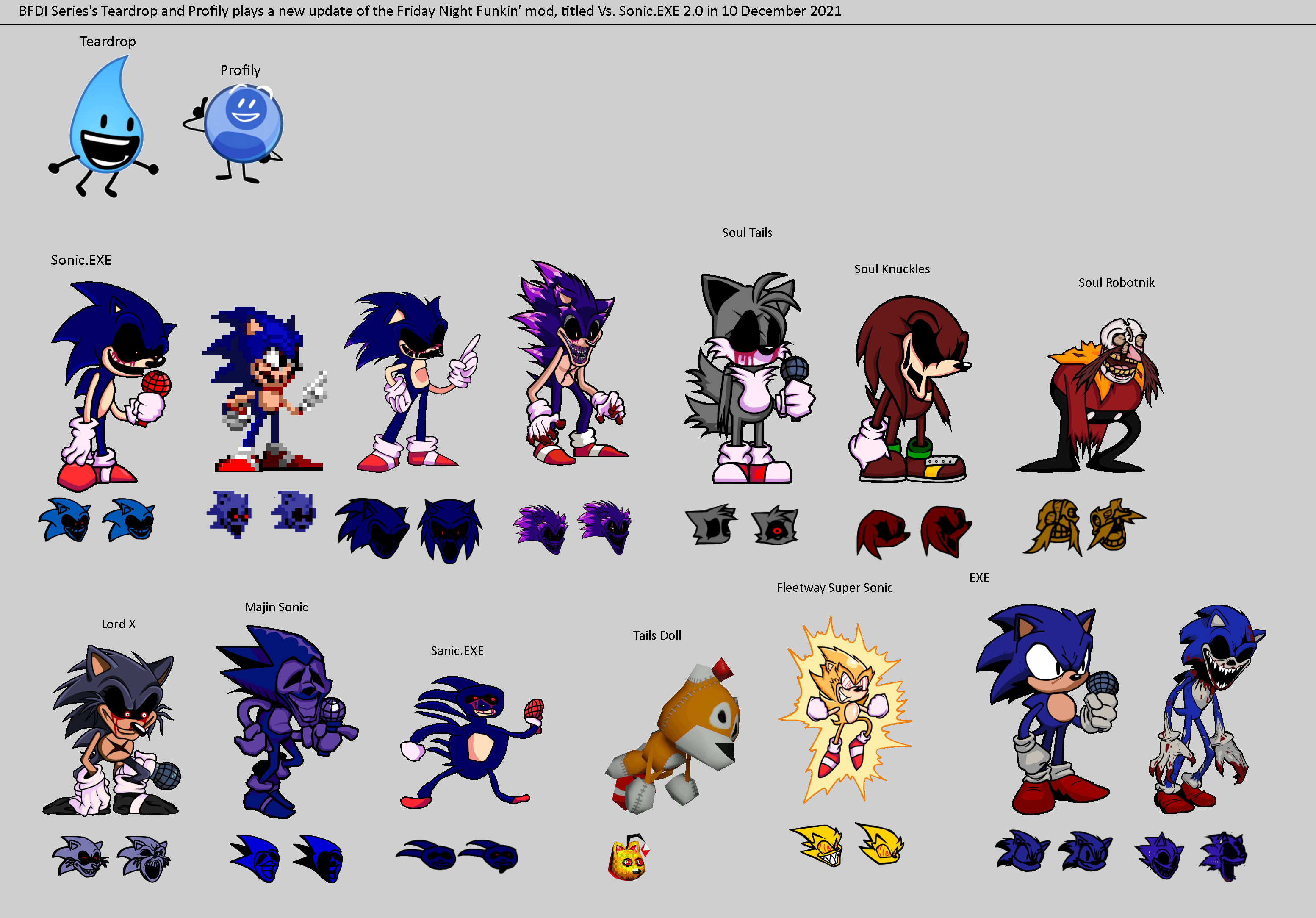Click the grinning Fleetway Super Sonic icon
Viewport: 1316px width, 918px height.
(817, 845)
